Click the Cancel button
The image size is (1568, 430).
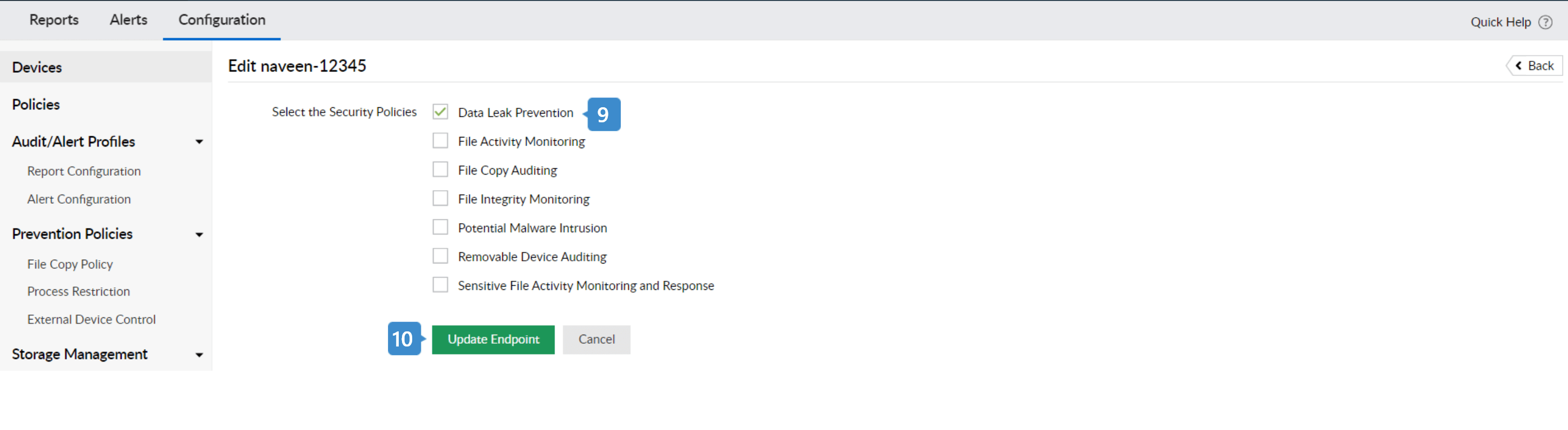(x=596, y=339)
